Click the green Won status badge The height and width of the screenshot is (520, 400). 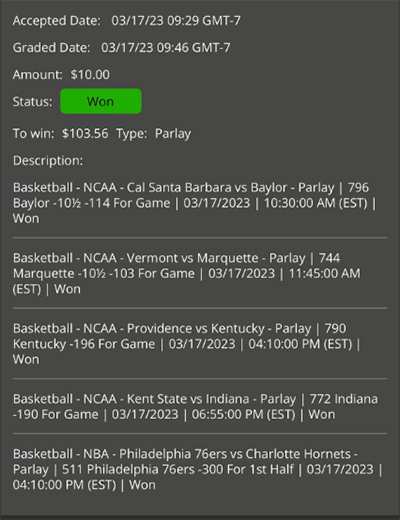pyautogui.click(x=101, y=101)
